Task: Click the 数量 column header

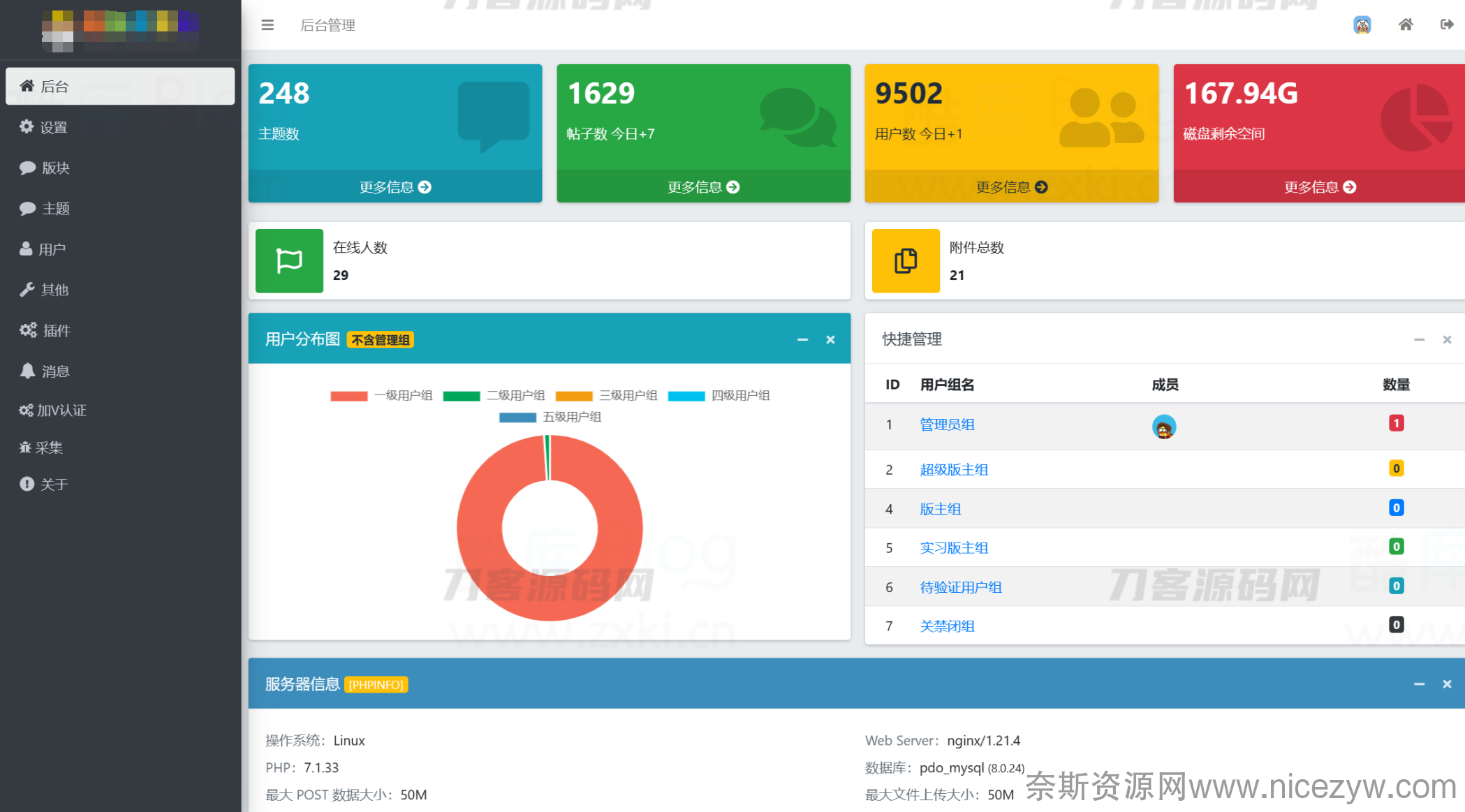Action: point(1396,385)
